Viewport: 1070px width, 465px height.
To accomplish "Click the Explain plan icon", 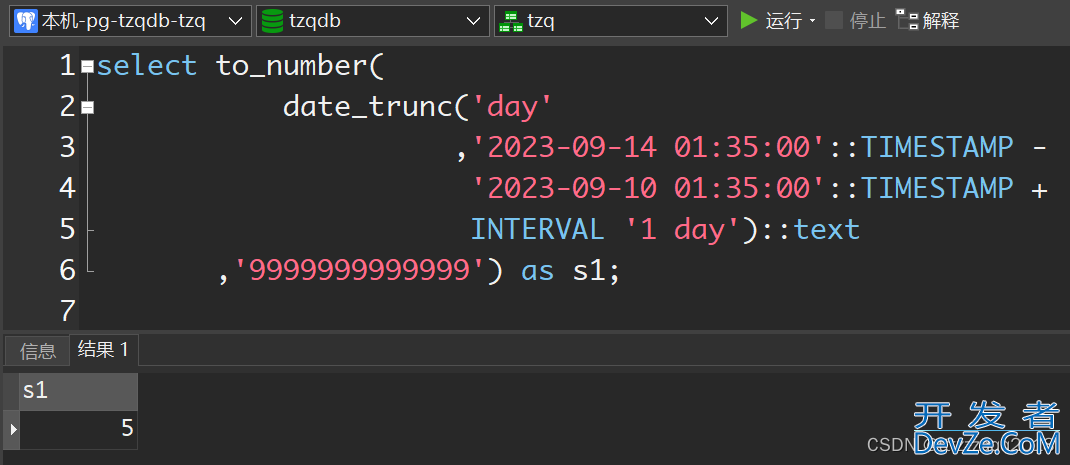I will tap(907, 20).
